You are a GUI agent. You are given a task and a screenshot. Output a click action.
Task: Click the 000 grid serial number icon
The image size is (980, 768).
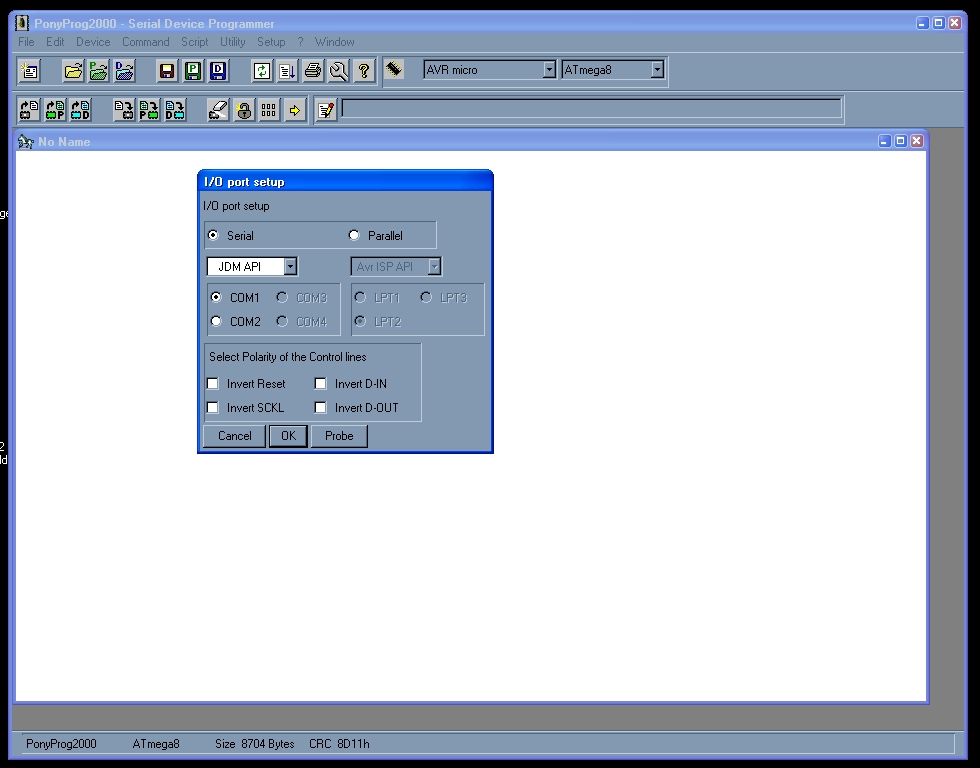coord(269,110)
